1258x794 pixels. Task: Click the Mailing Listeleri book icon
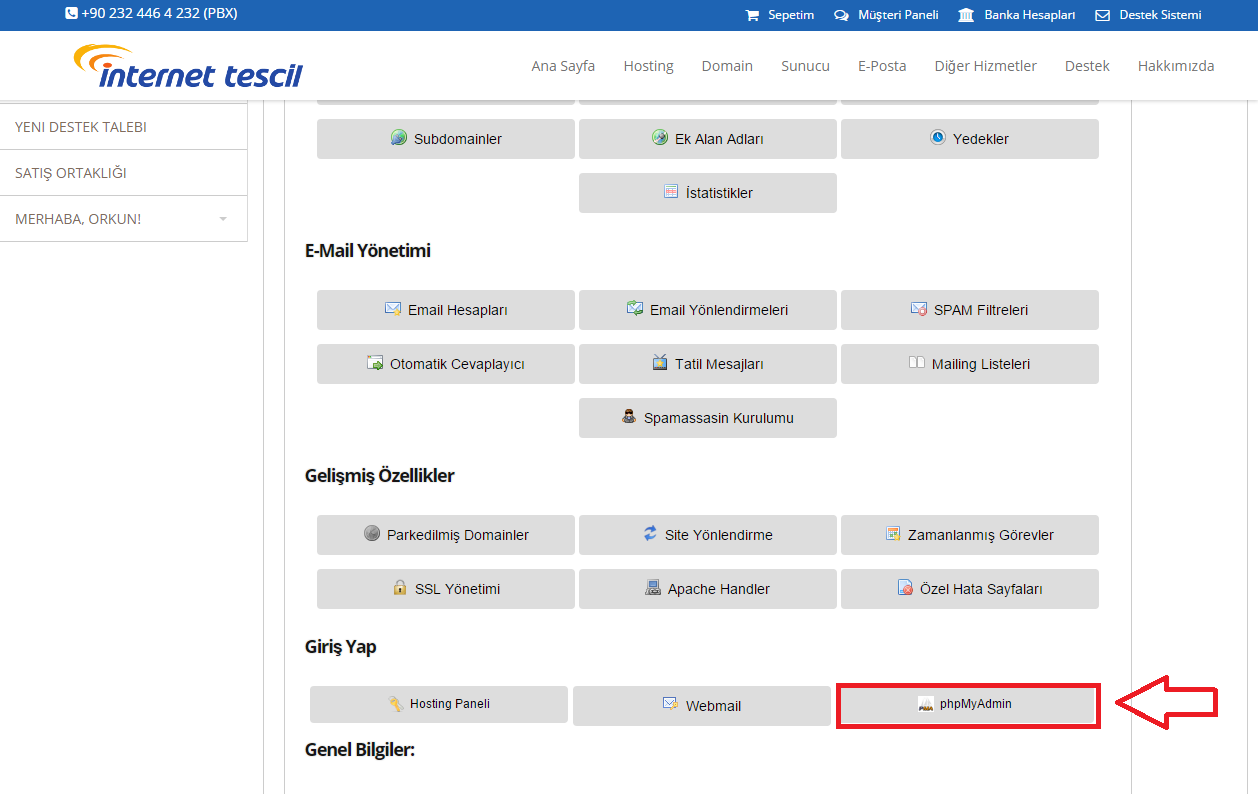click(x=917, y=363)
